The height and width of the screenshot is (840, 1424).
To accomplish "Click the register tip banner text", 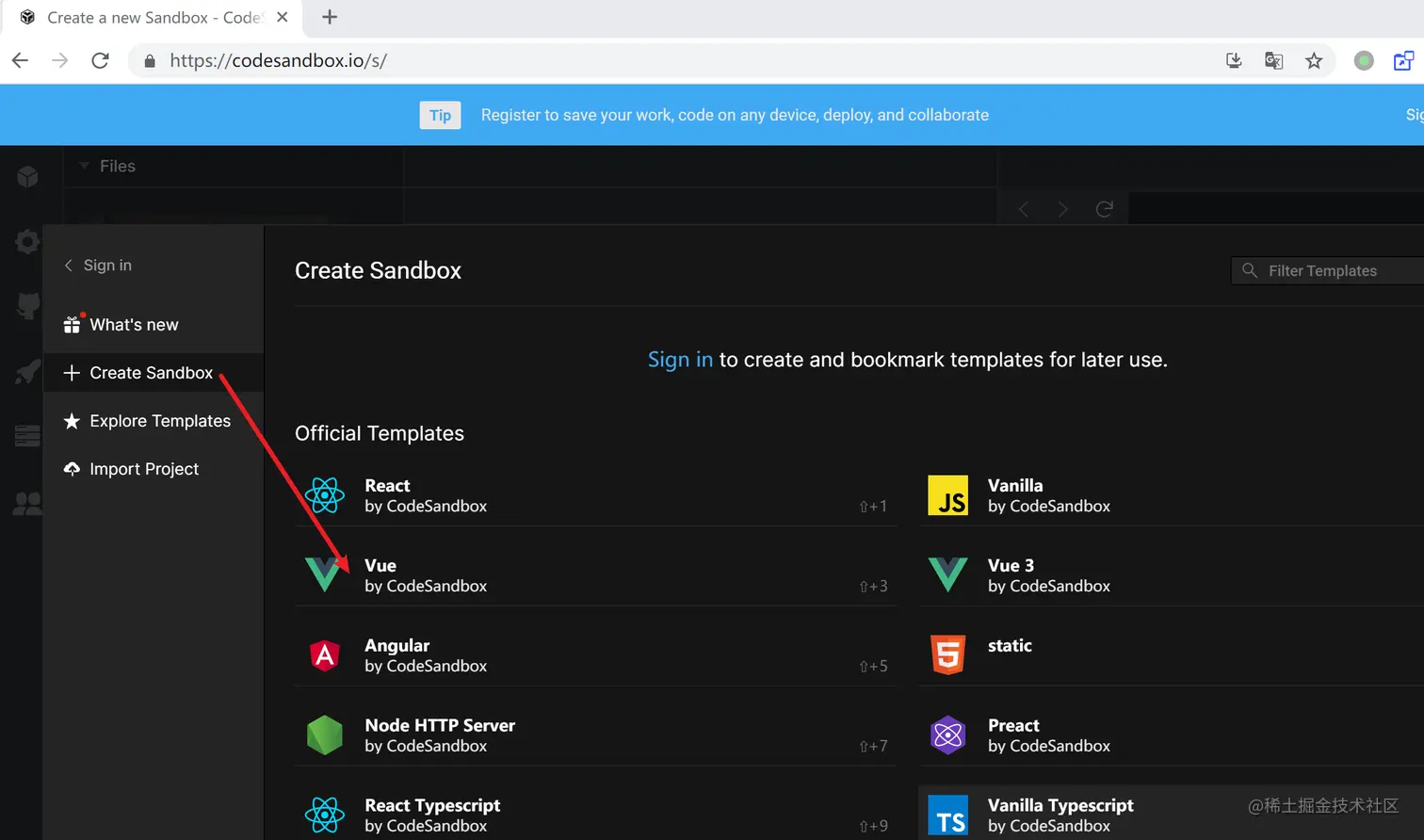I will pos(735,115).
